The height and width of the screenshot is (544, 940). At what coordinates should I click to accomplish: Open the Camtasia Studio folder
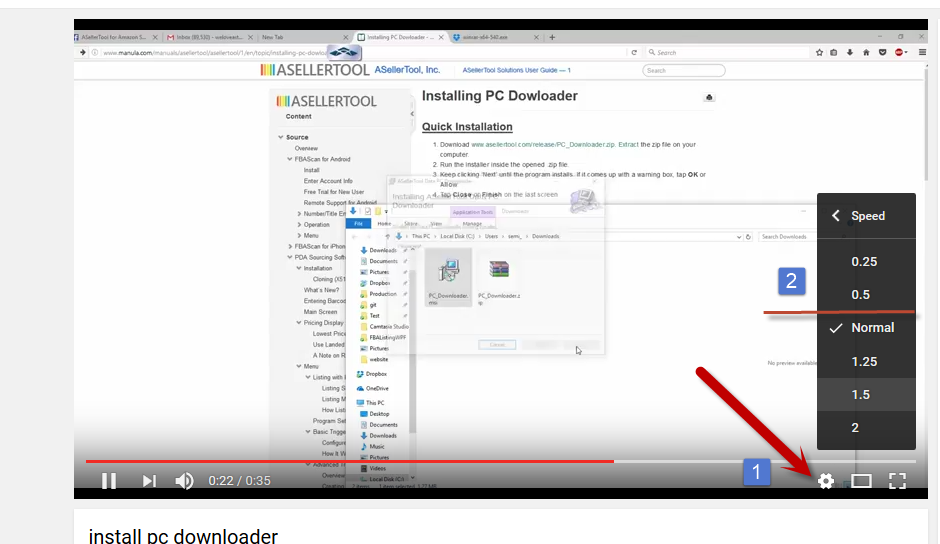pyautogui.click(x=384, y=327)
